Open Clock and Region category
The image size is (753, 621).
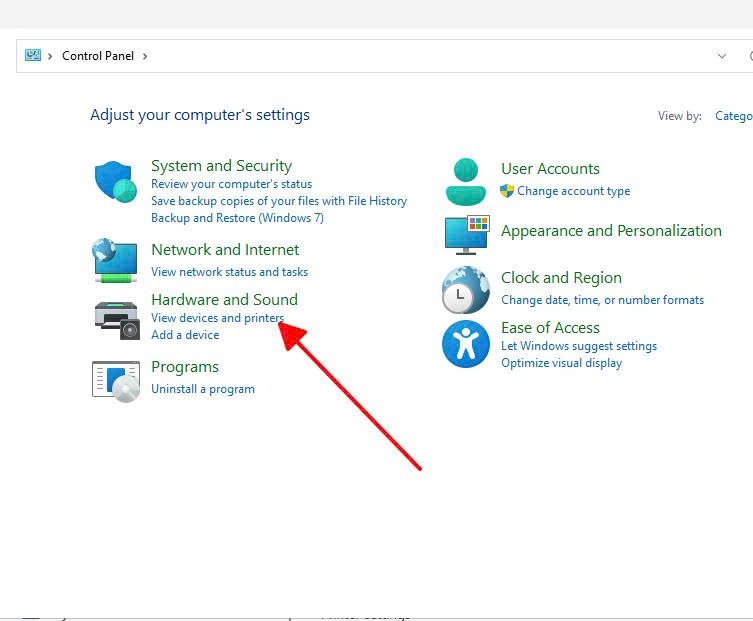click(561, 278)
